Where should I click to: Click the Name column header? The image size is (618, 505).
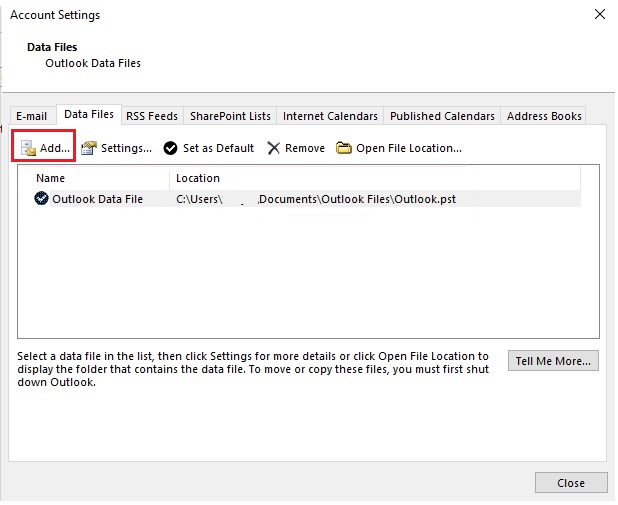point(50,178)
